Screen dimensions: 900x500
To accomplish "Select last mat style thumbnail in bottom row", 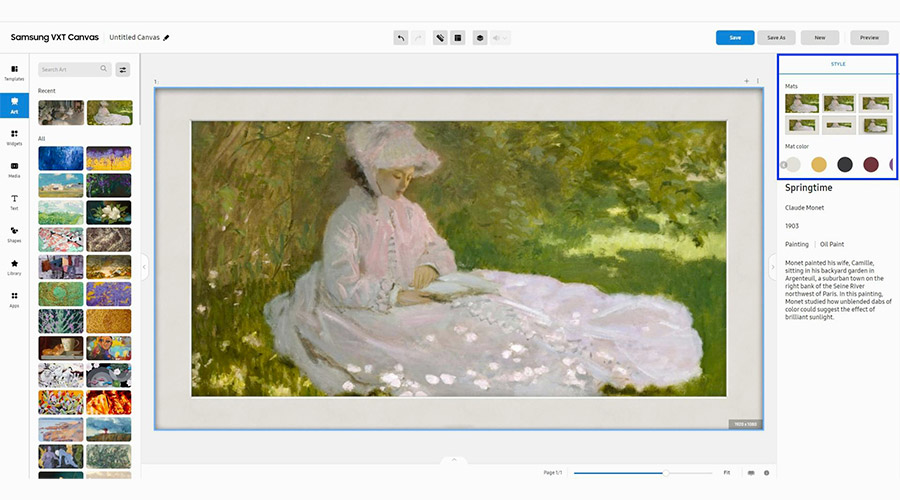I will [x=875, y=125].
